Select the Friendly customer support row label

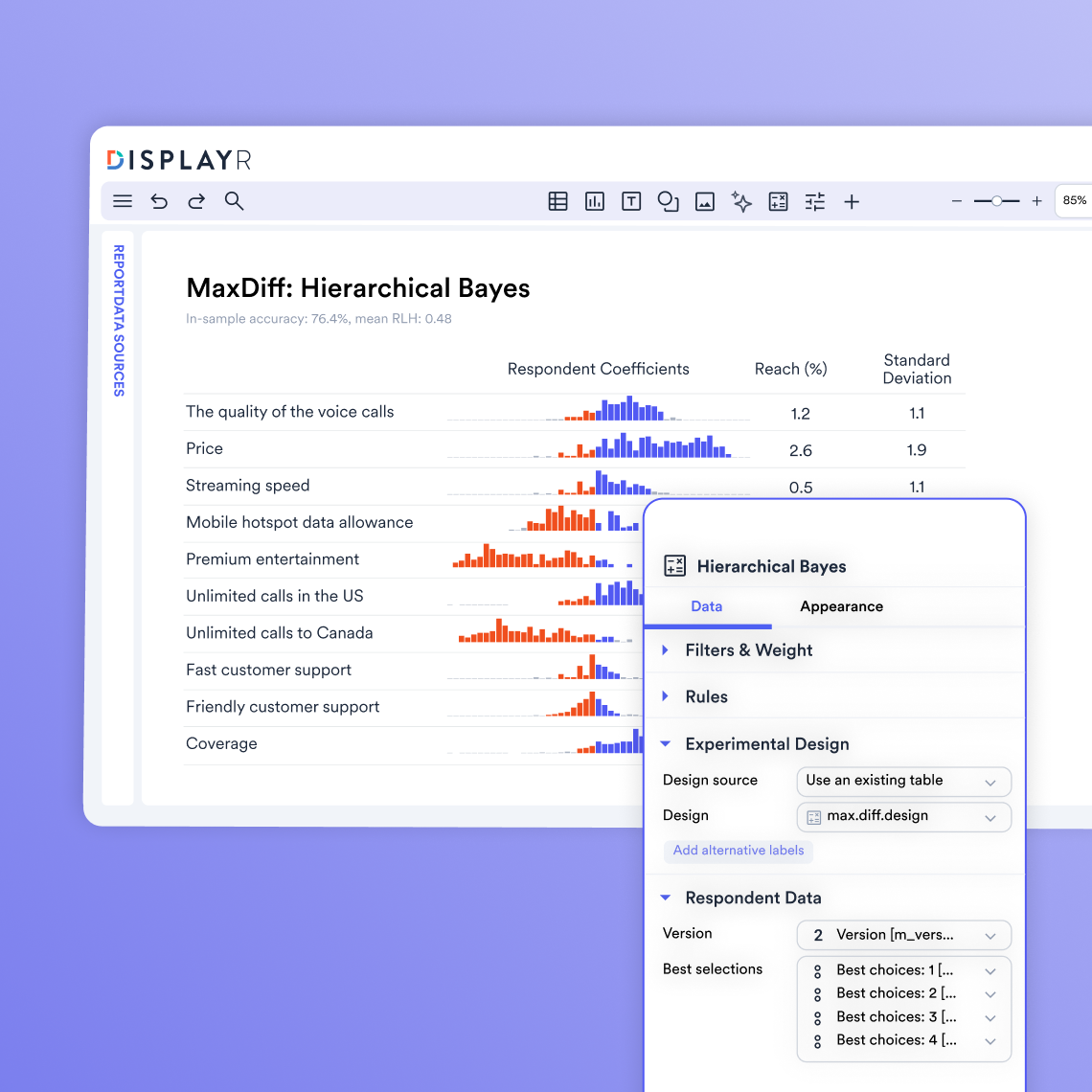(282, 707)
